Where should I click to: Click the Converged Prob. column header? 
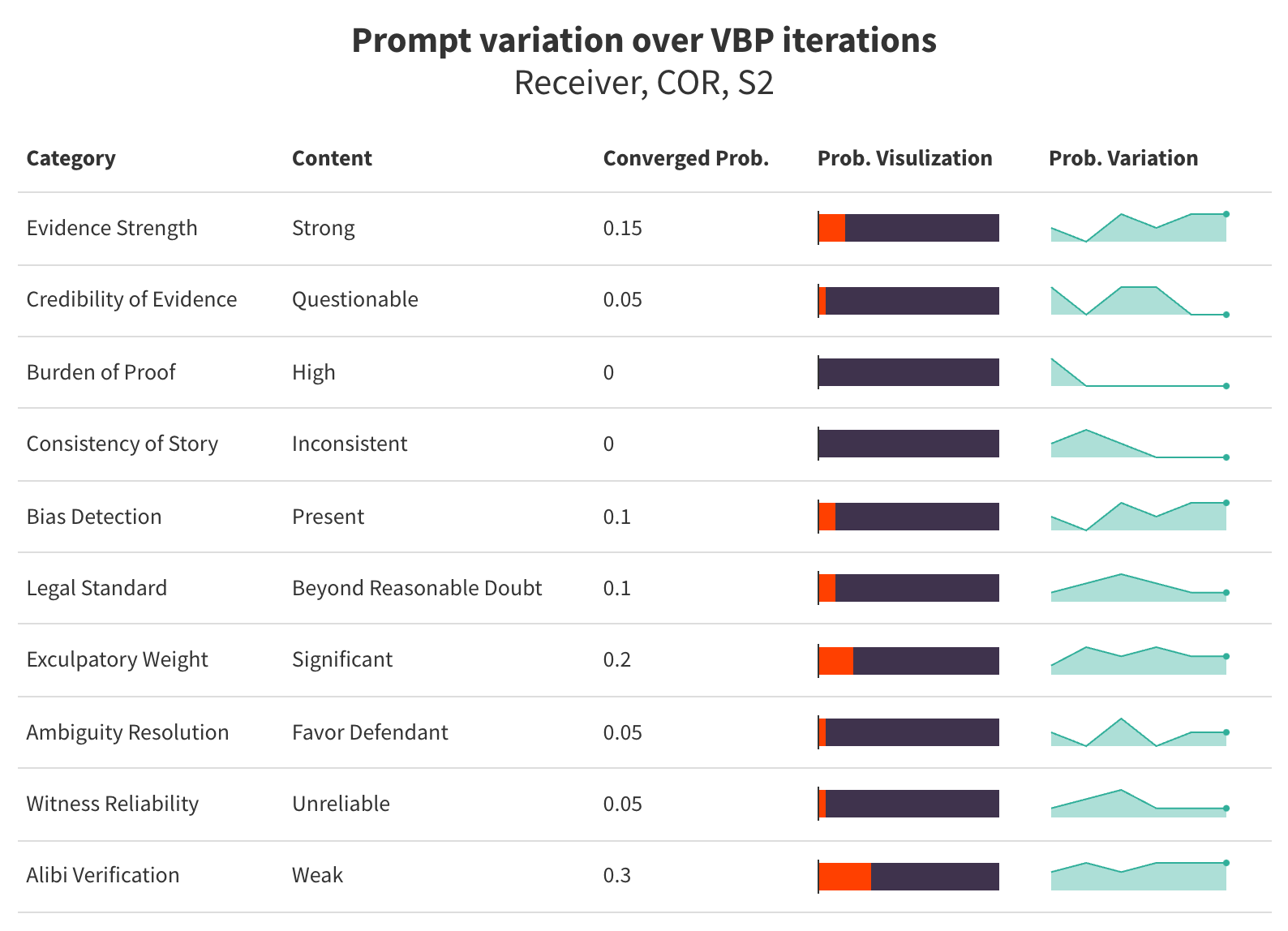click(685, 158)
